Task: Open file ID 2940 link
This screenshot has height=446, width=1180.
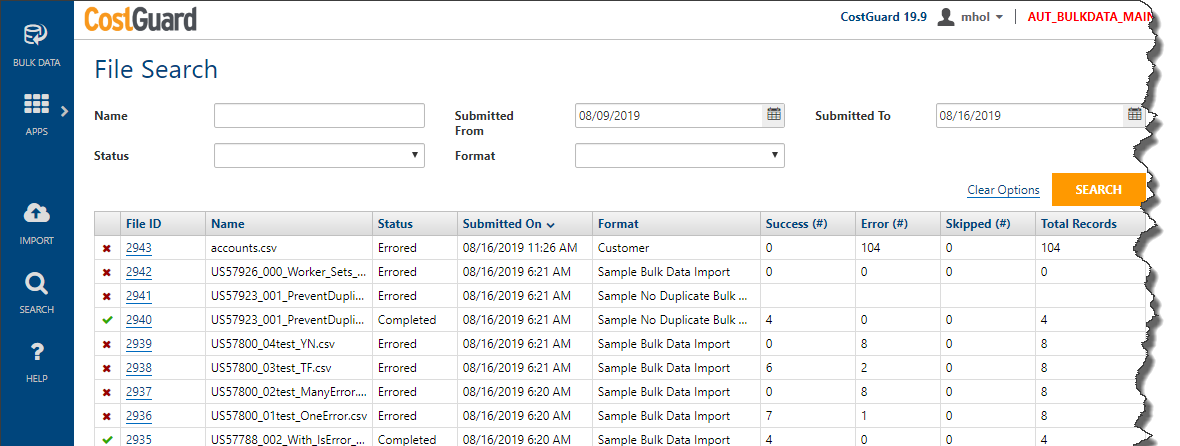Action: [x=138, y=320]
